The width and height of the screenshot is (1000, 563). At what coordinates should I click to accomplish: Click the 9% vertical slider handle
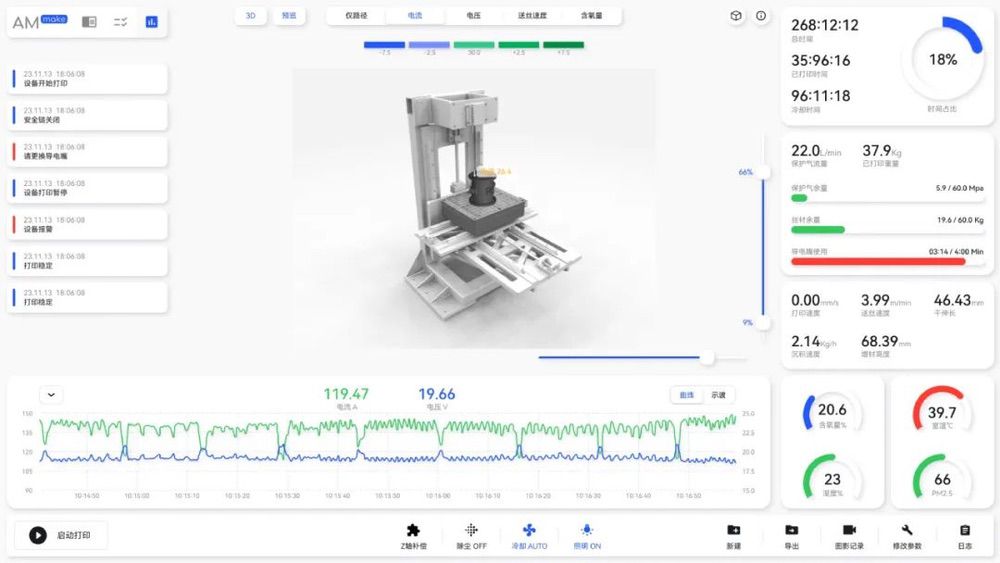(763, 323)
